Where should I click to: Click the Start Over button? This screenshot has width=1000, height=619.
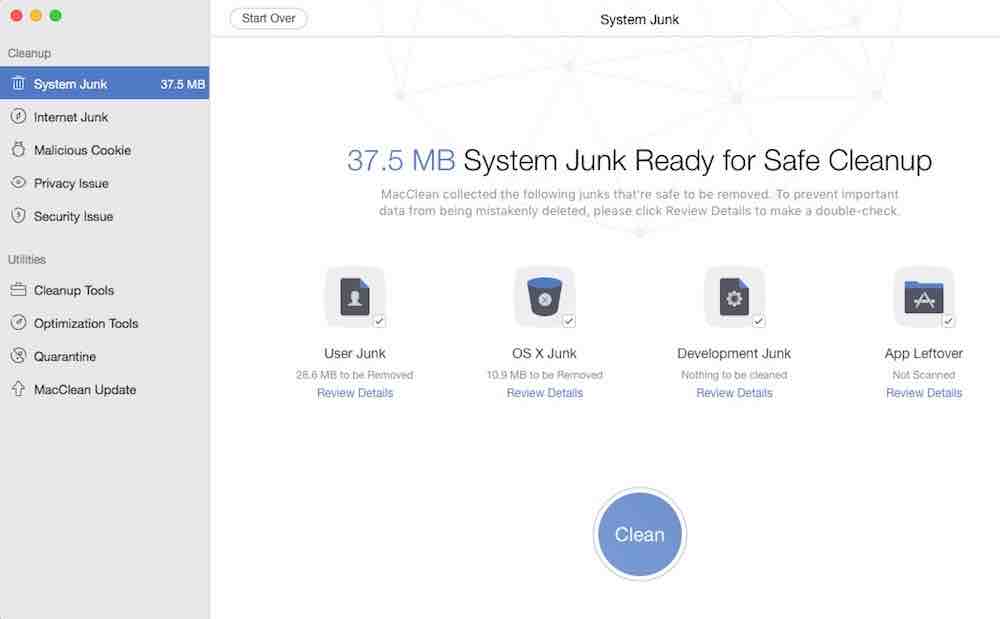click(268, 18)
